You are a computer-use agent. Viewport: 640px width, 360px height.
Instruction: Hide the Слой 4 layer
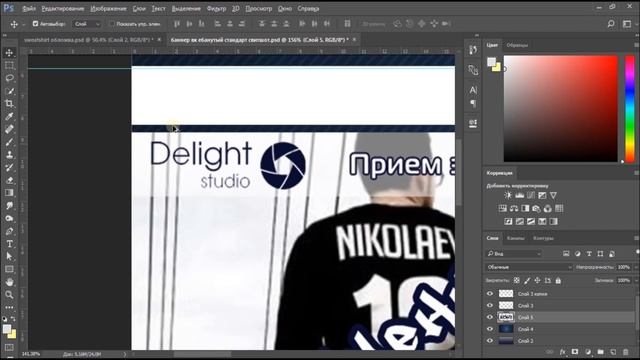(x=490, y=329)
